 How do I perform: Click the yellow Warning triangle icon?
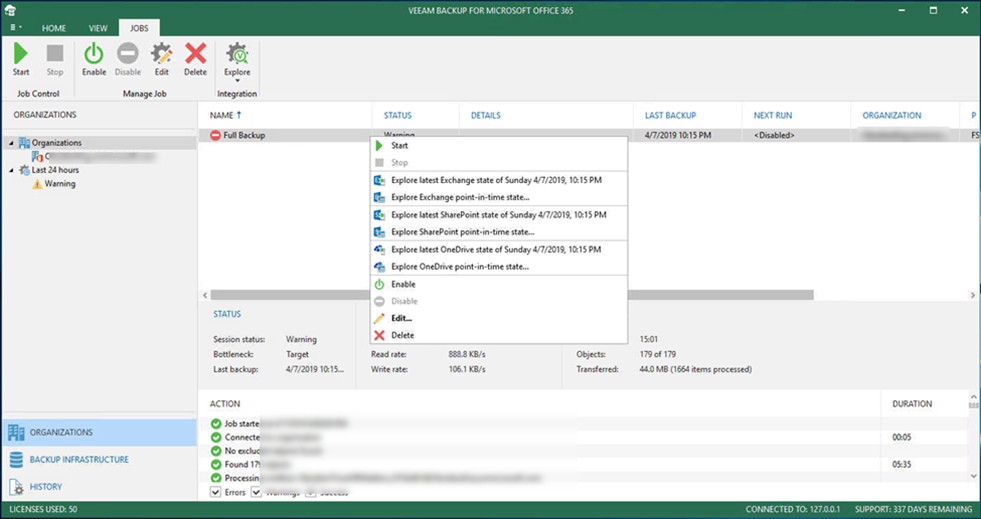(37, 184)
